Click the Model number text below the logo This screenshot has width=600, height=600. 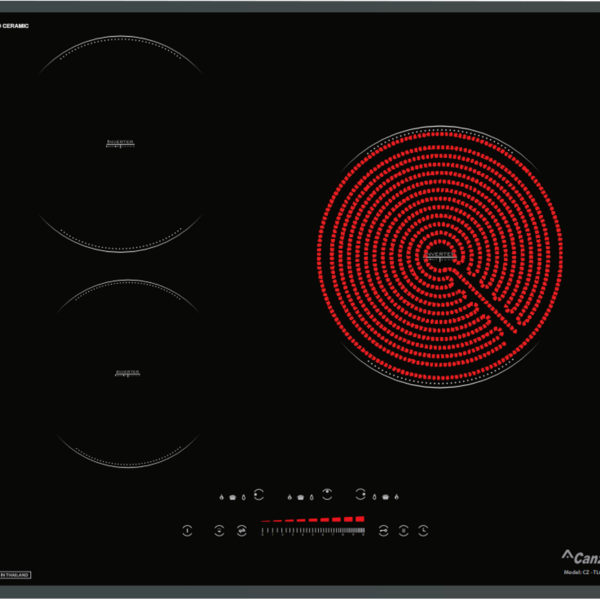(581, 573)
